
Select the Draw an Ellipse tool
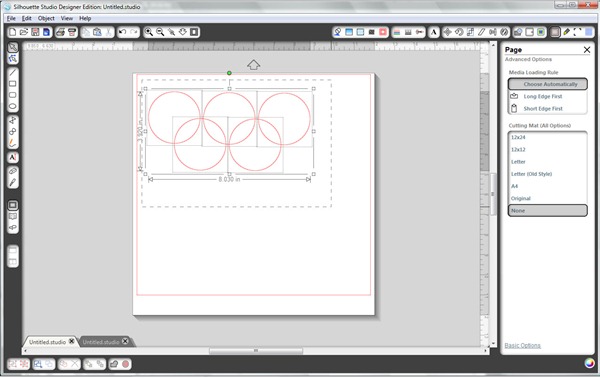(x=13, y=106)
